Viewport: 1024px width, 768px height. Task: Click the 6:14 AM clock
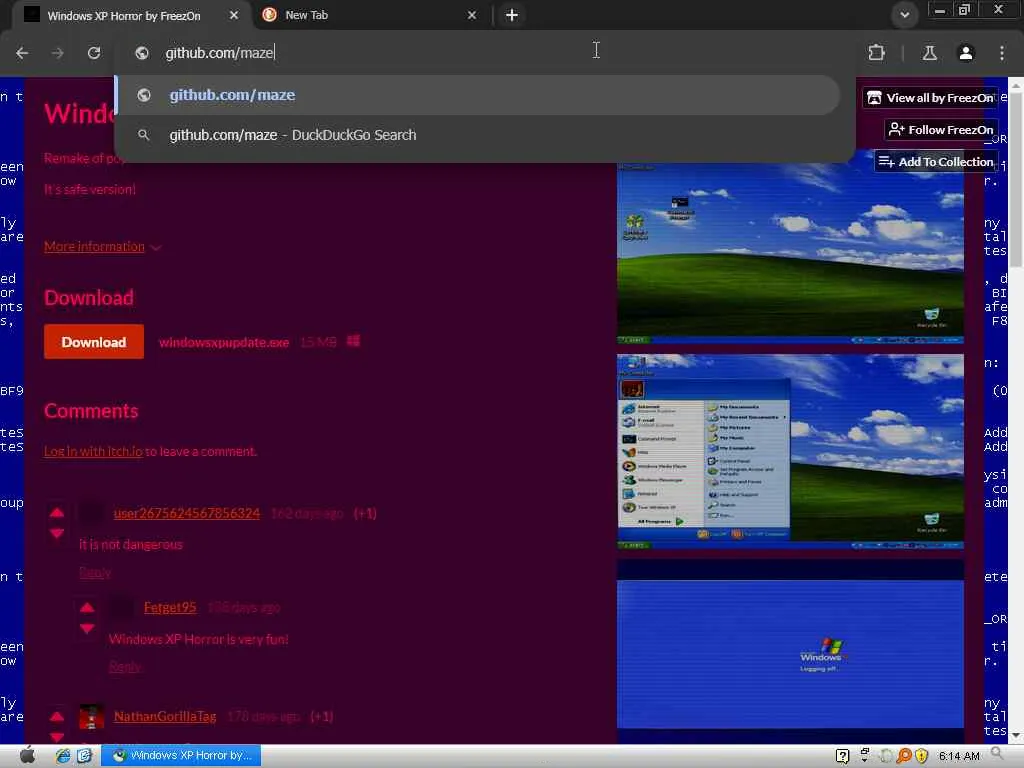pyautogui.click(x=959, y=756)
